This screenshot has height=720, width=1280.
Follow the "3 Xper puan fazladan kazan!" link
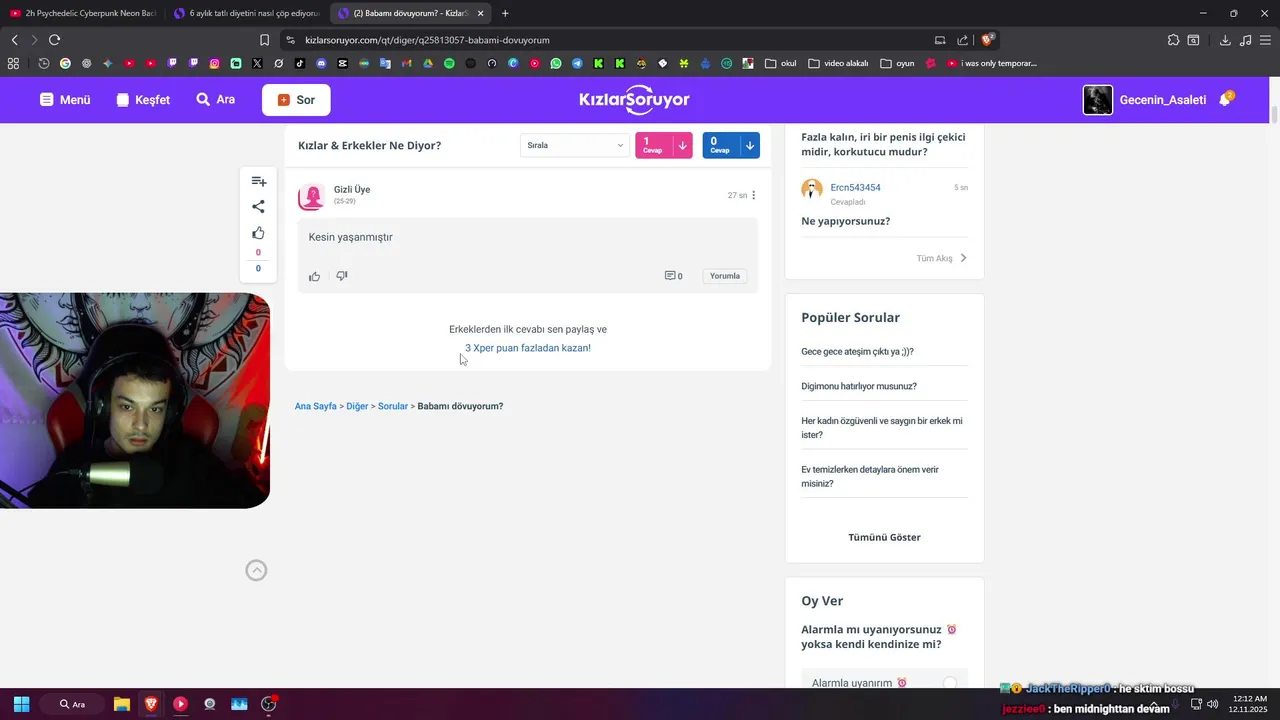tap(528, 348)
